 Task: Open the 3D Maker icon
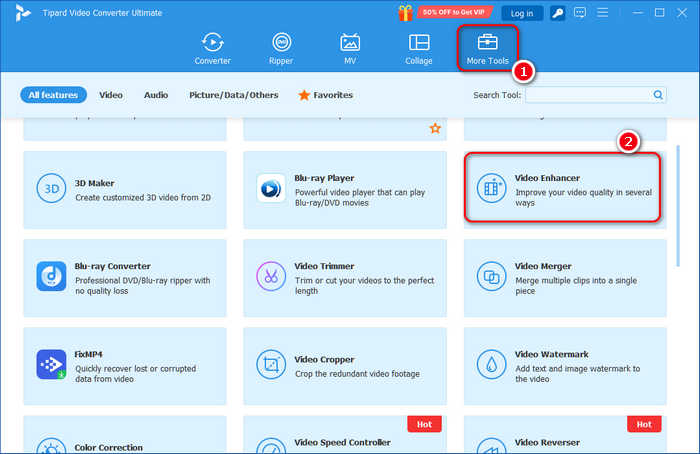(51, 188)
